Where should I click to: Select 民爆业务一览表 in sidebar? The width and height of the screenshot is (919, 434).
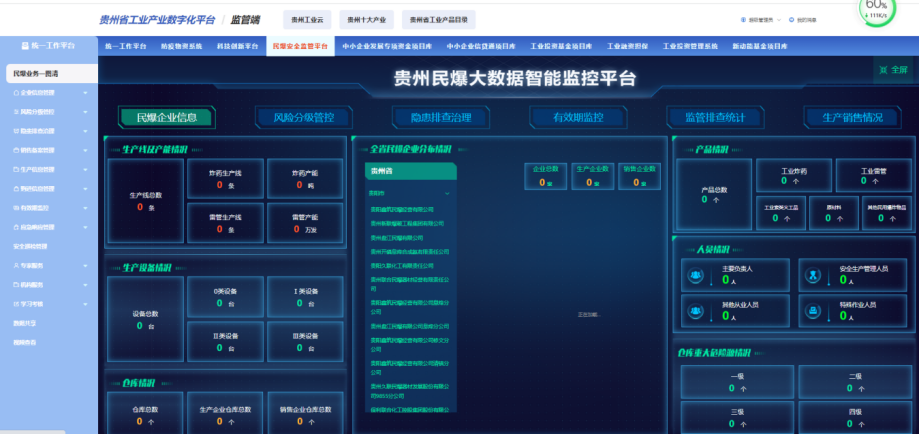tap(36, 74)
